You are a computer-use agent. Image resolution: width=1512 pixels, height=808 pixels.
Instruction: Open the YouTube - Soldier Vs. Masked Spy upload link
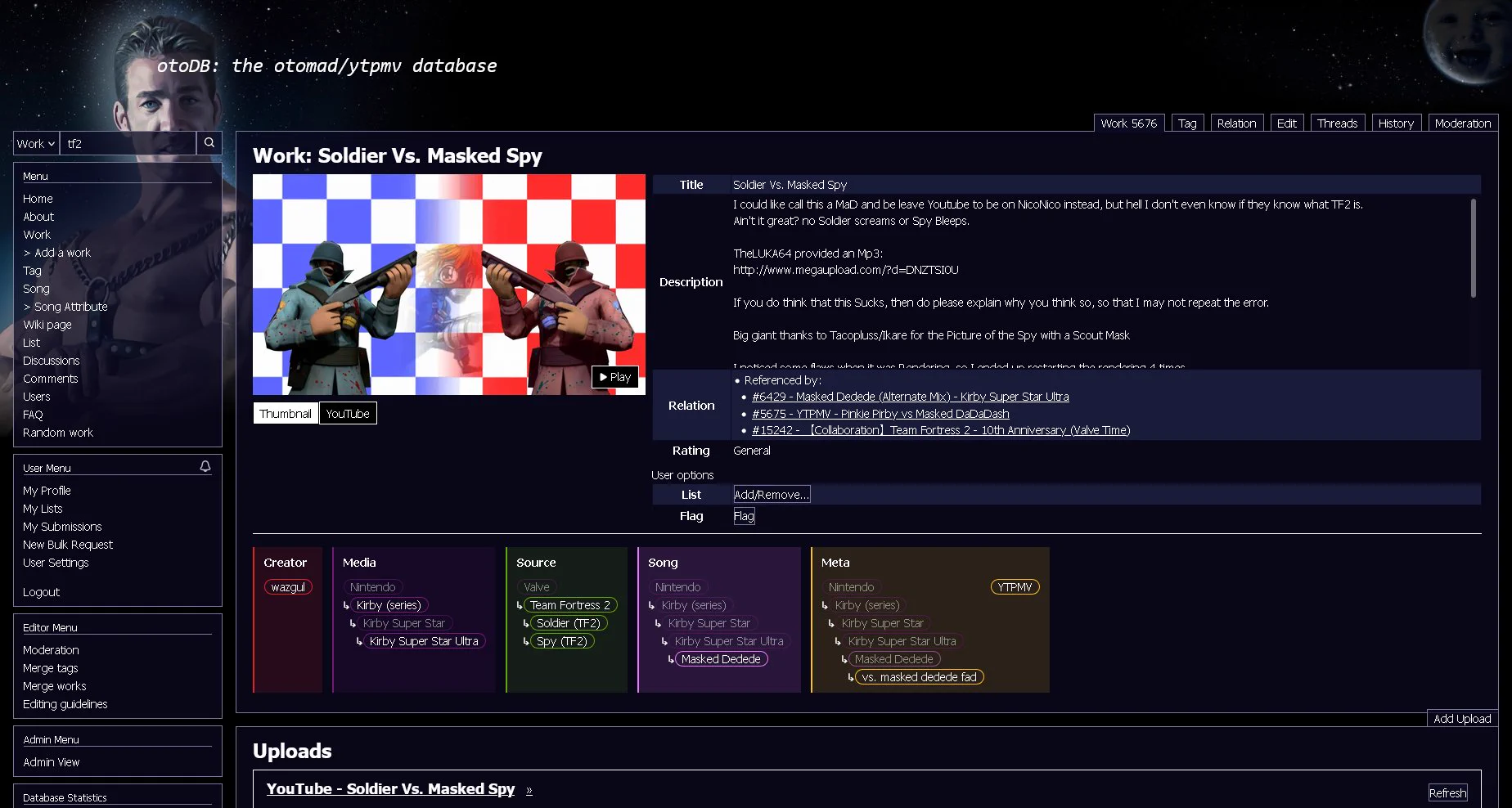point(390,789)
